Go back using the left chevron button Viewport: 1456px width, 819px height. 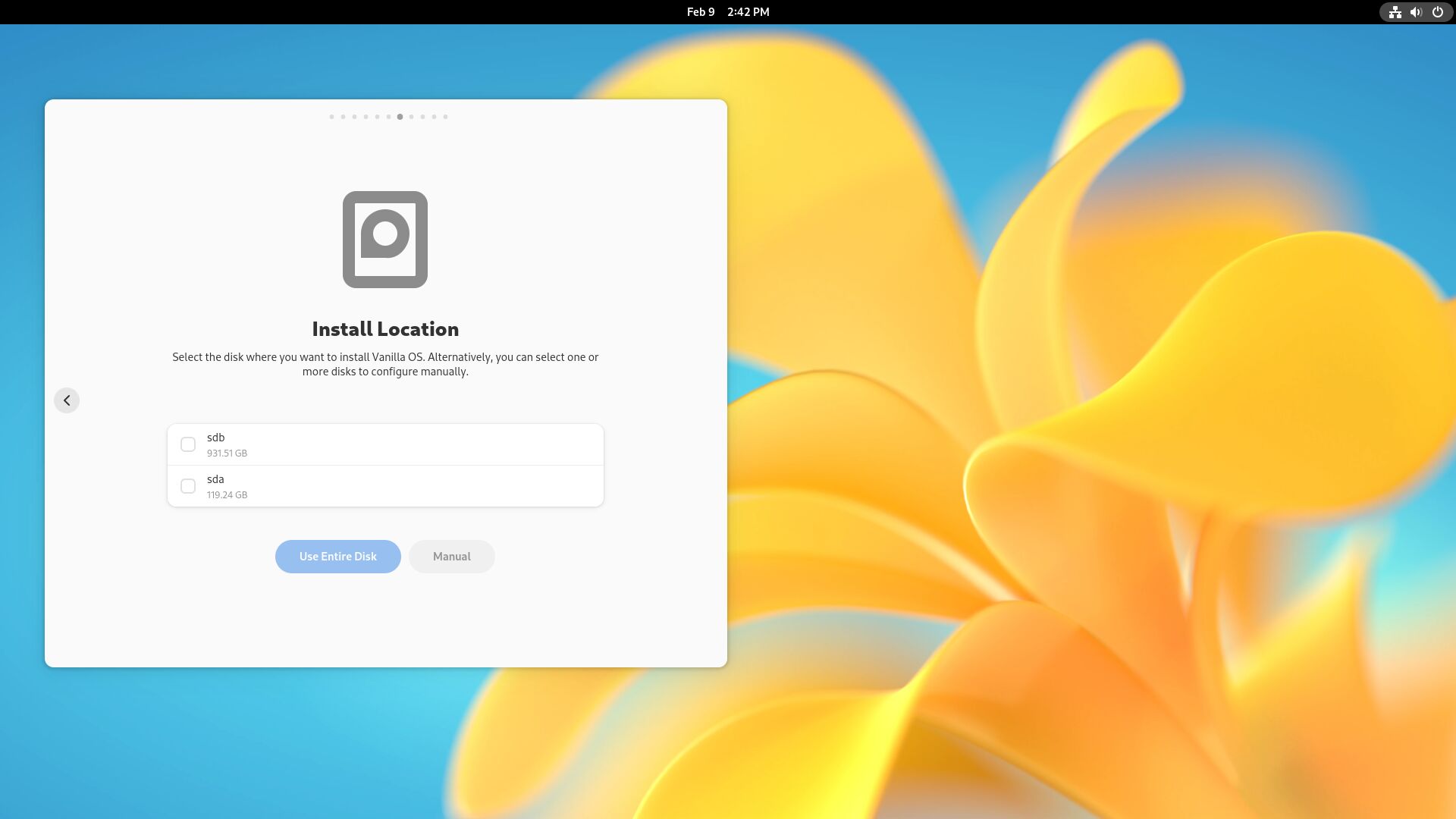pyautogui.click(x=67, y=400)
